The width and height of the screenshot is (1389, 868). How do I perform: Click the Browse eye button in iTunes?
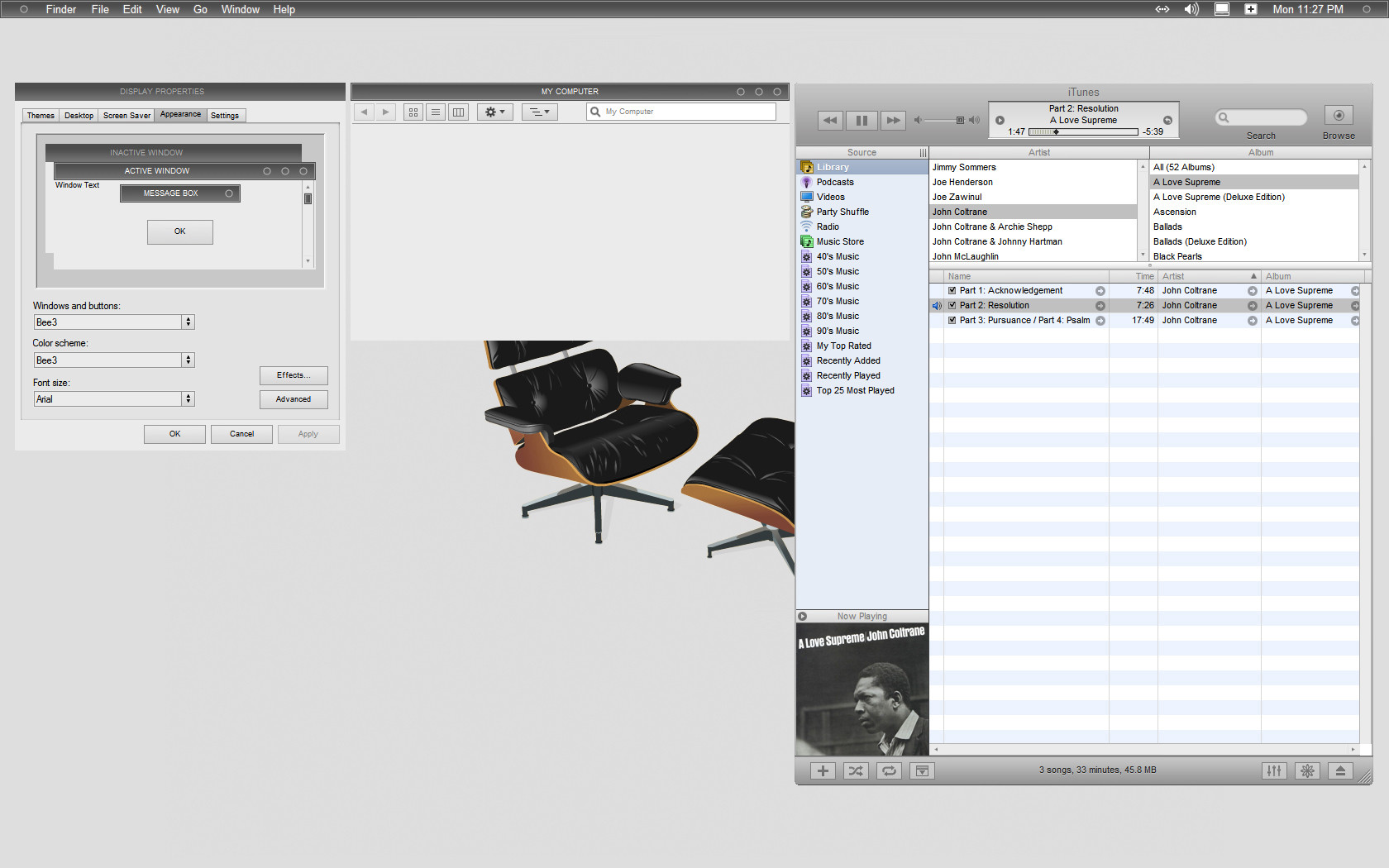[1339, 116]
